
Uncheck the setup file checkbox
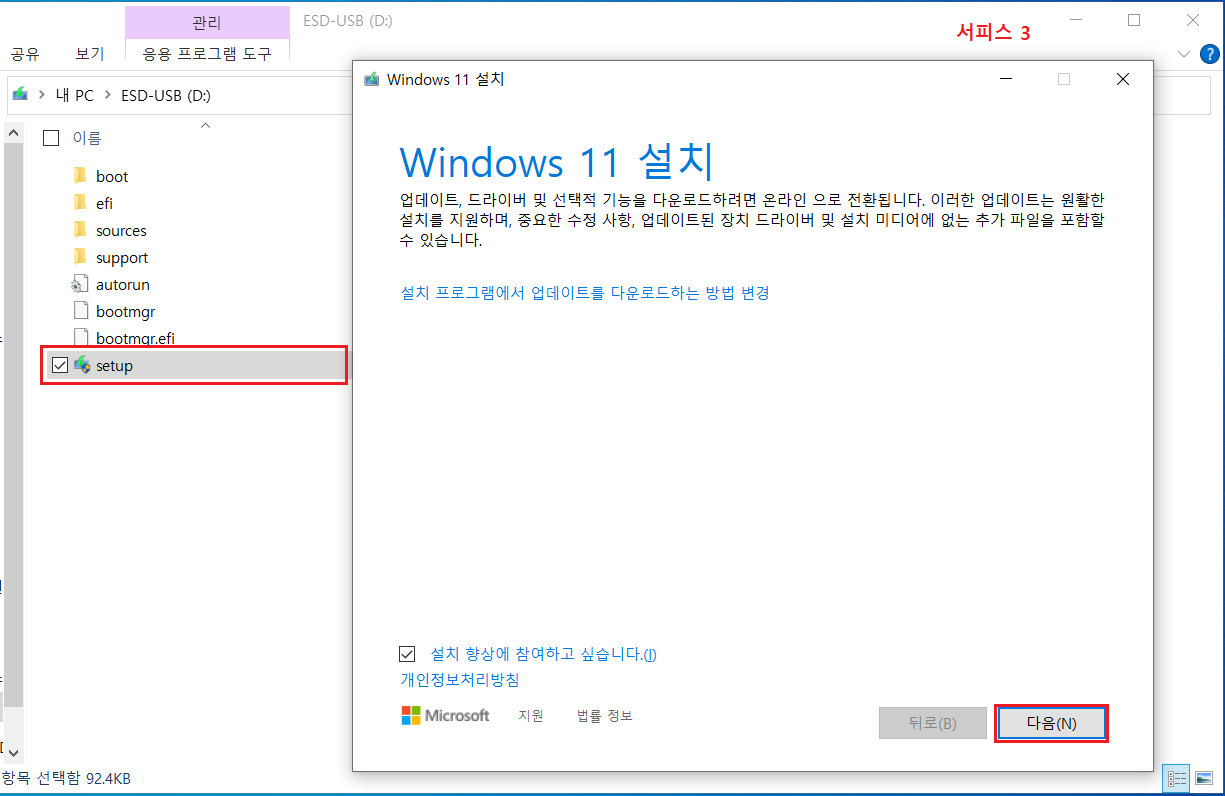click(x=59, y=366)
